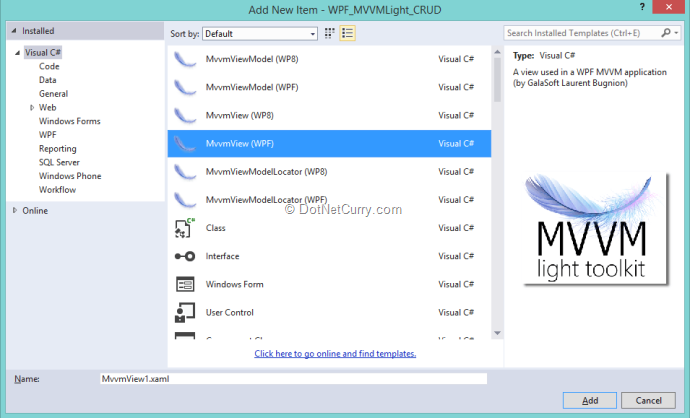Screen dimensions: 690x418
Task: Select MvvmViewModelLocator (WP8) template name
Action: 266,172
